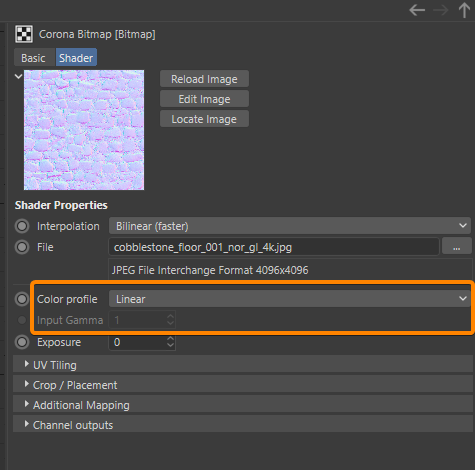Image resolution: width=475 pixels, height=470 pixels.
Task: Click the cobblestone normal map preview
Action: (x=84, y=130)
